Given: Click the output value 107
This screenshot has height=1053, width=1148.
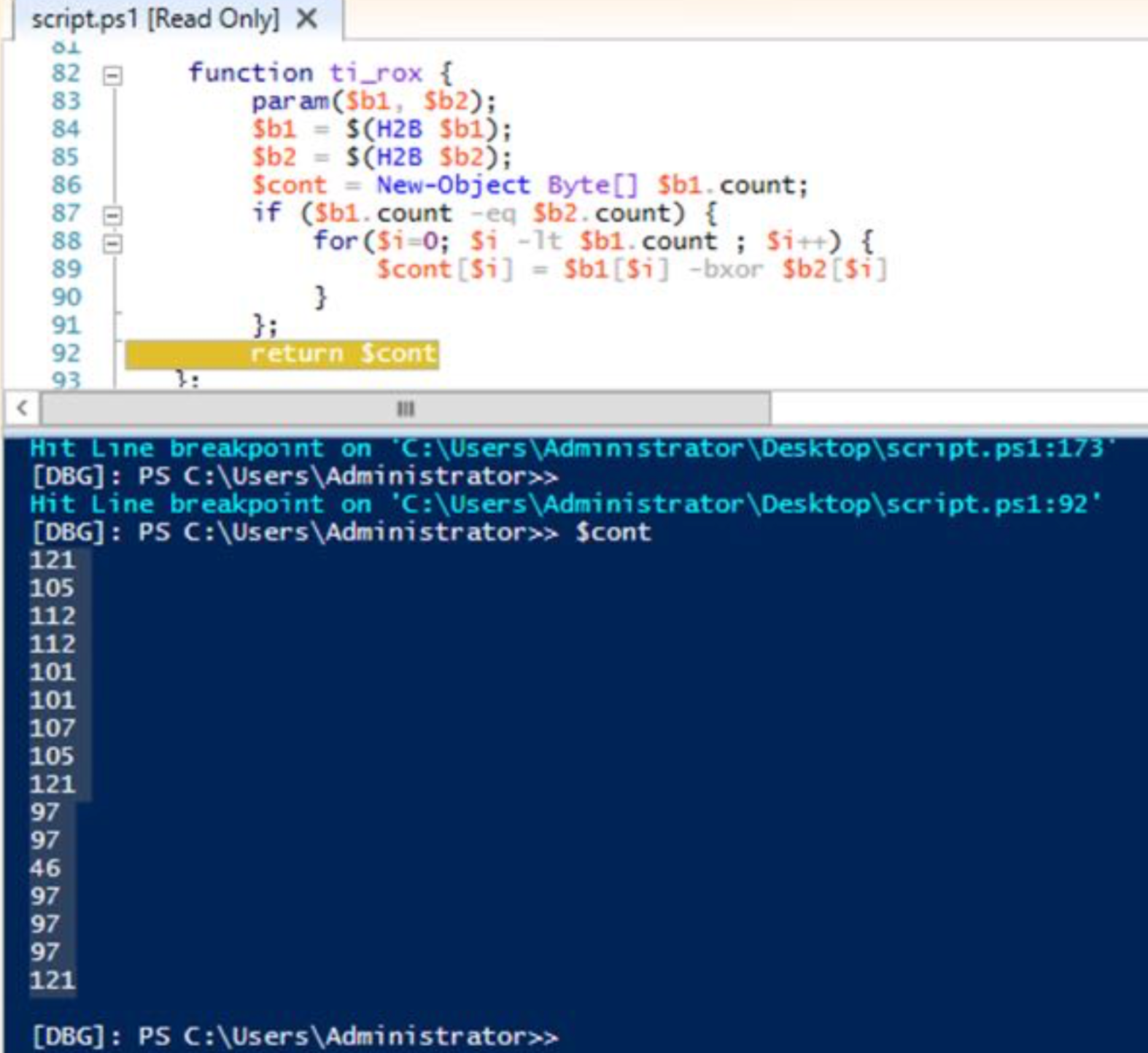Looking at the screenshot, I should pyautogui.click(x=53, y=728).
